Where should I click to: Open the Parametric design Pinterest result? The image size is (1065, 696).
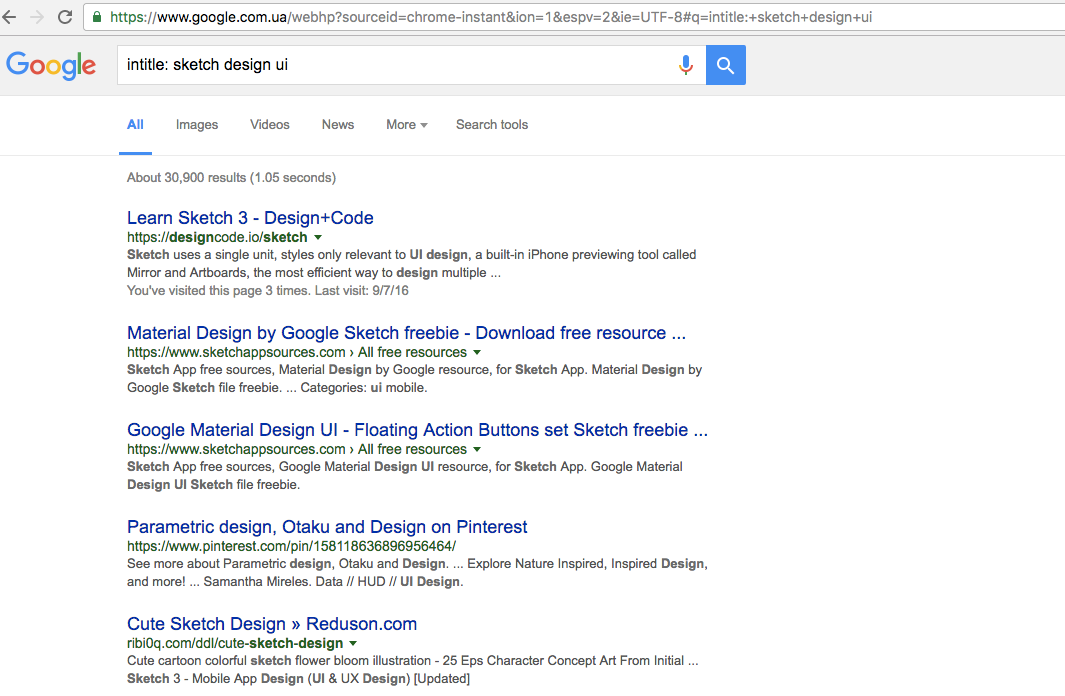pos(327,527)
